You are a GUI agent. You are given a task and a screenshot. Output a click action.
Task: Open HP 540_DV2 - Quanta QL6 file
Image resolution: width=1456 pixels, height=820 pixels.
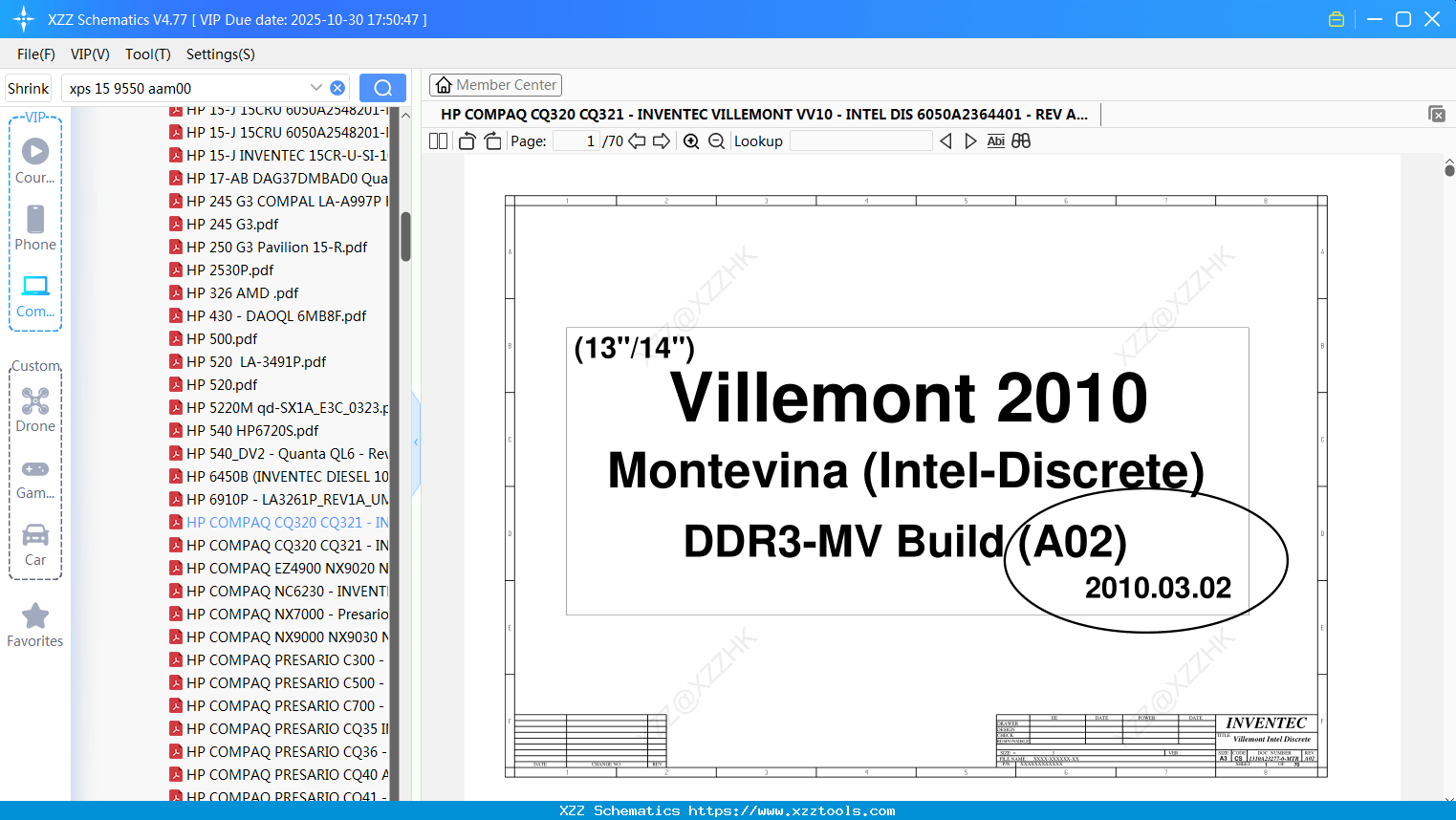tap(278, 453)
